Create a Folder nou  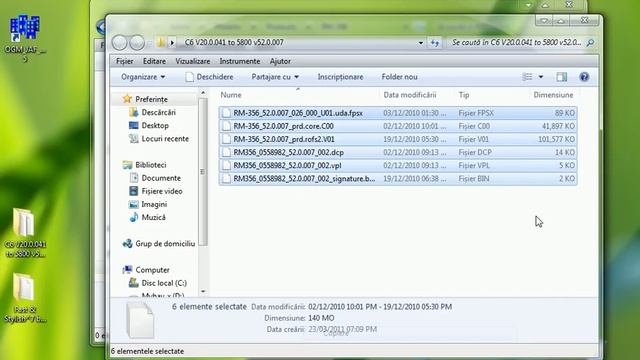tap(400, 77)
